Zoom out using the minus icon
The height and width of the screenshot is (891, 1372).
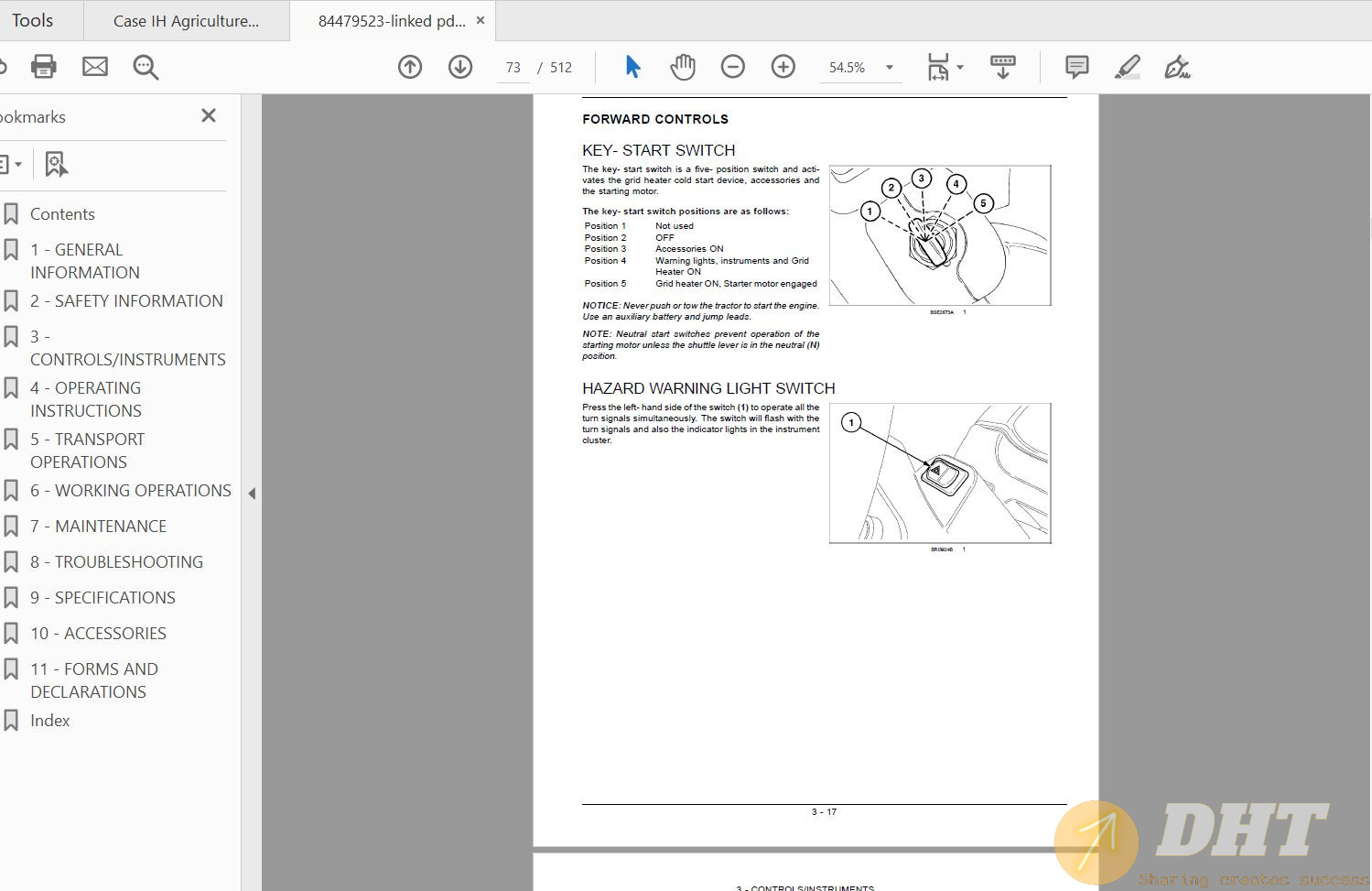pos(732,67)
